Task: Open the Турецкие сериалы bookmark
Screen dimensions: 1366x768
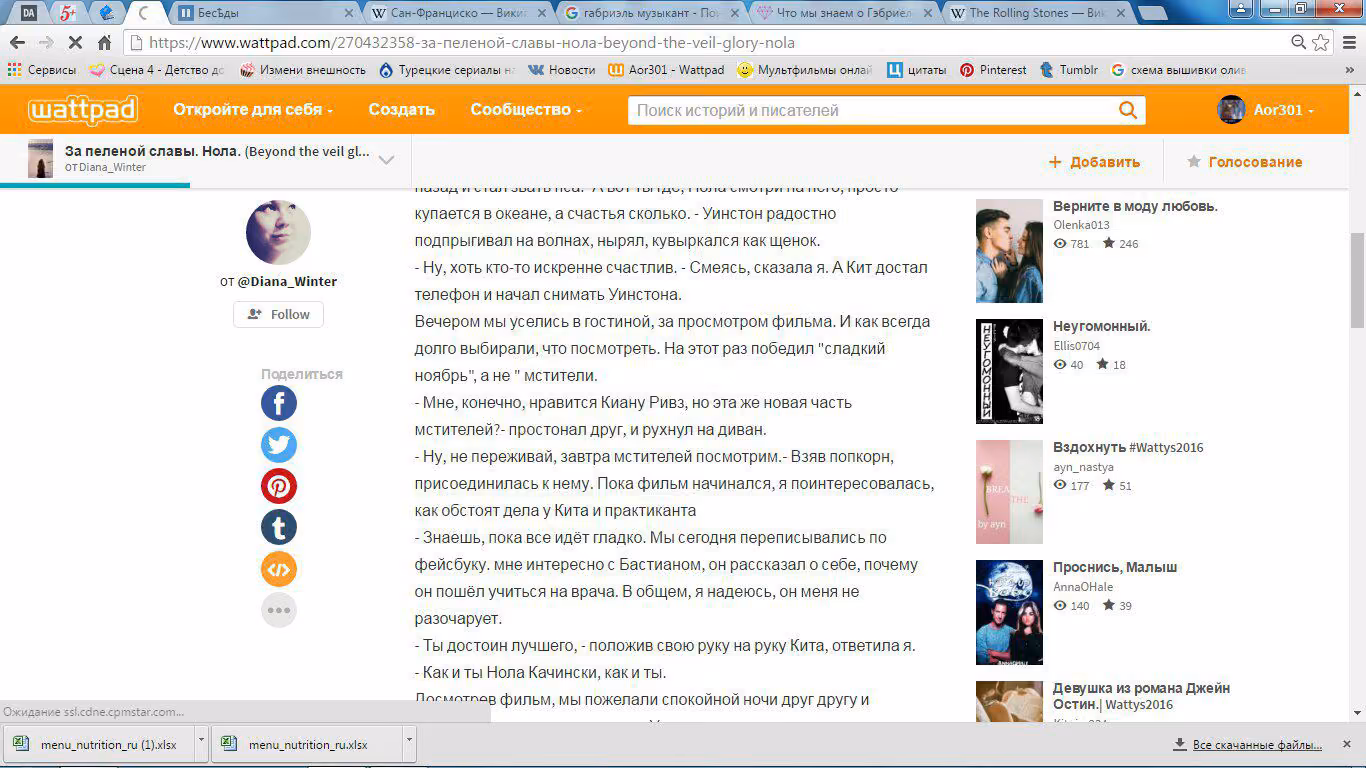Action: pos(447,70)
